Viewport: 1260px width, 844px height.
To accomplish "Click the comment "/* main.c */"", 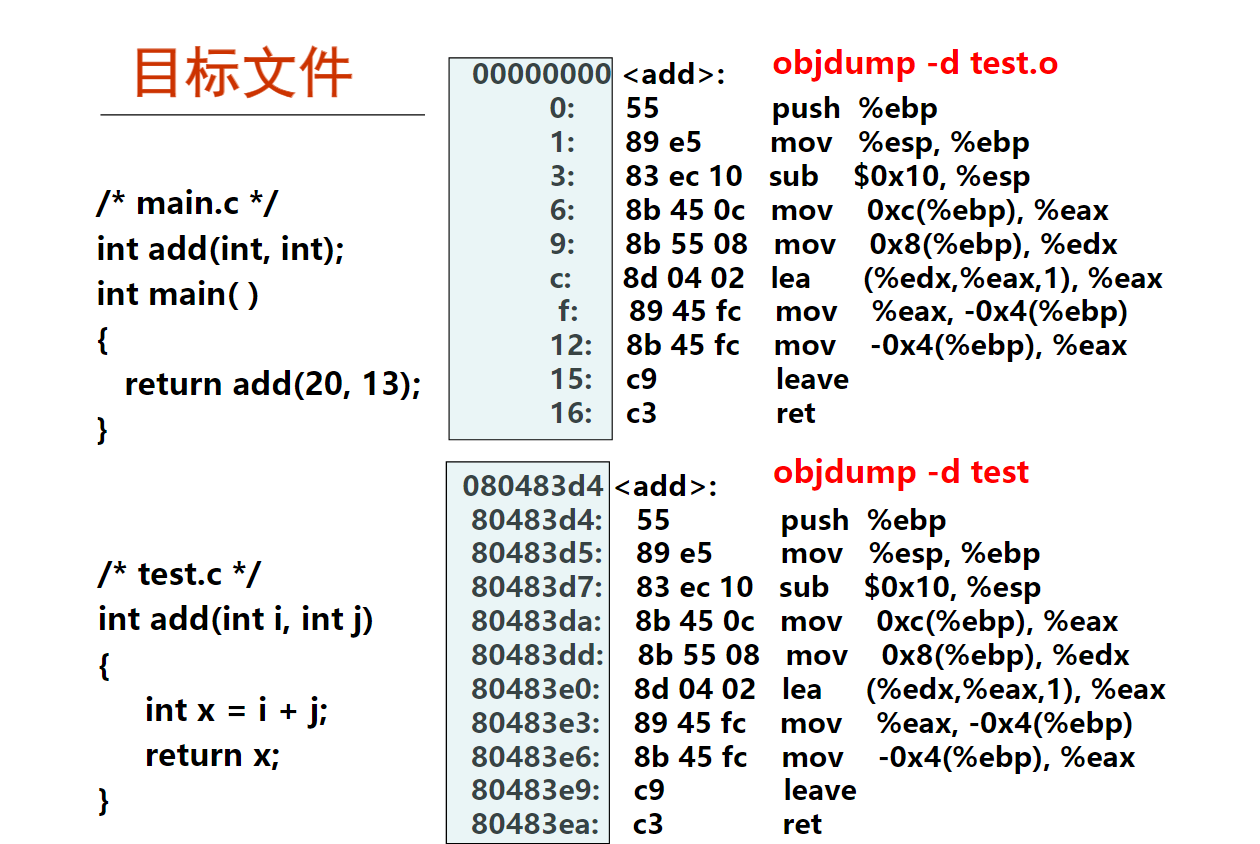I will pos(187,203).
